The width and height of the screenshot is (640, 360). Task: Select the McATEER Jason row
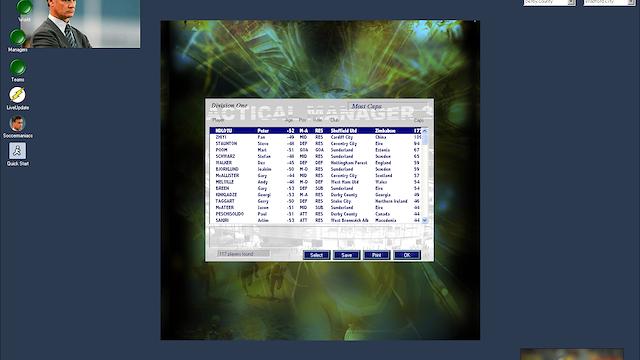click(316, 207)
